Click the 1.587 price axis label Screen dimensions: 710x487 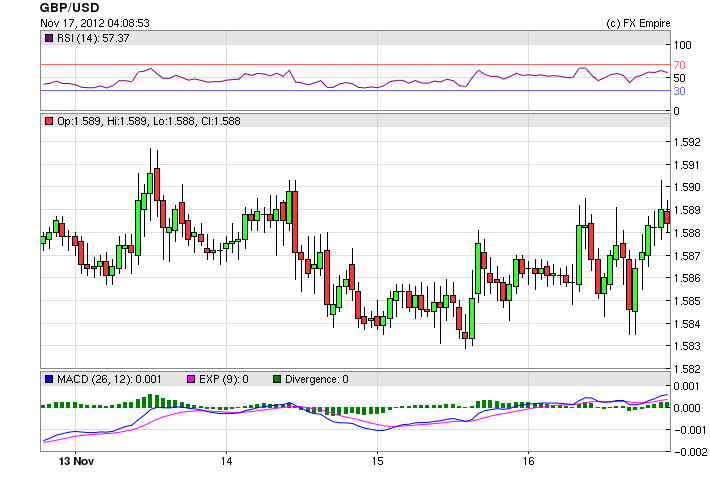(x=687, y=256)
